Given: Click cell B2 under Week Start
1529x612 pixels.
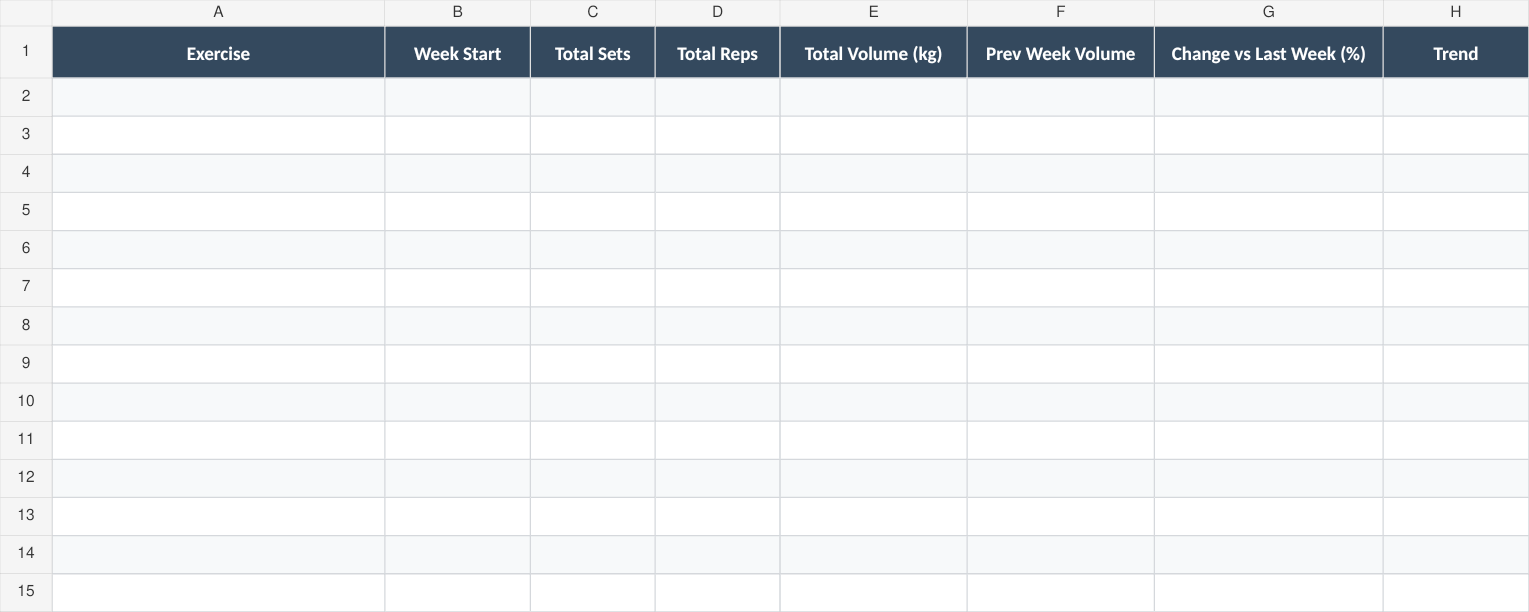Looking at the screenshot, I should point(457,97).
